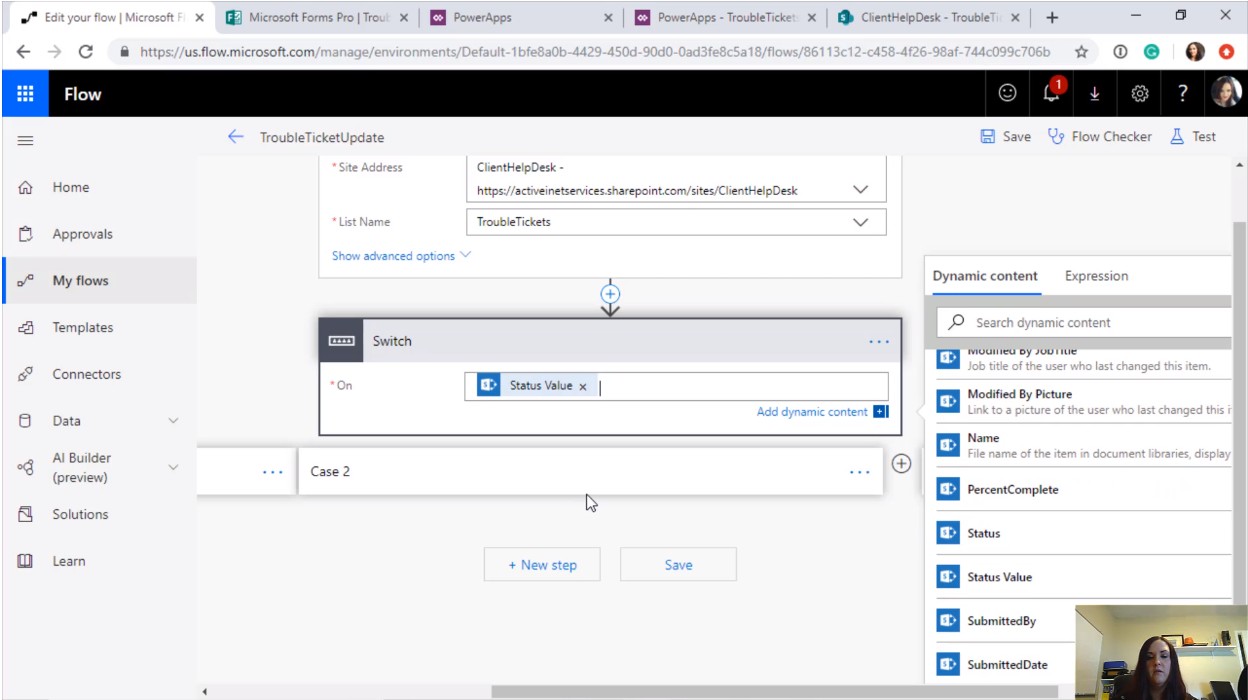The image size is (1248, 700).
Task: Run the Flow Checker
Action: pyautogui.click(x=1099, y=137)
